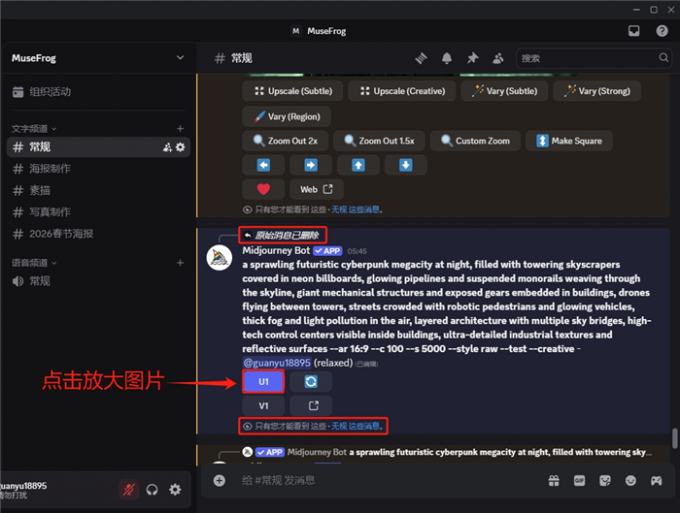The image size is (680, 513).
Task: Click the Vary (Strong) button
Action: 597,91
